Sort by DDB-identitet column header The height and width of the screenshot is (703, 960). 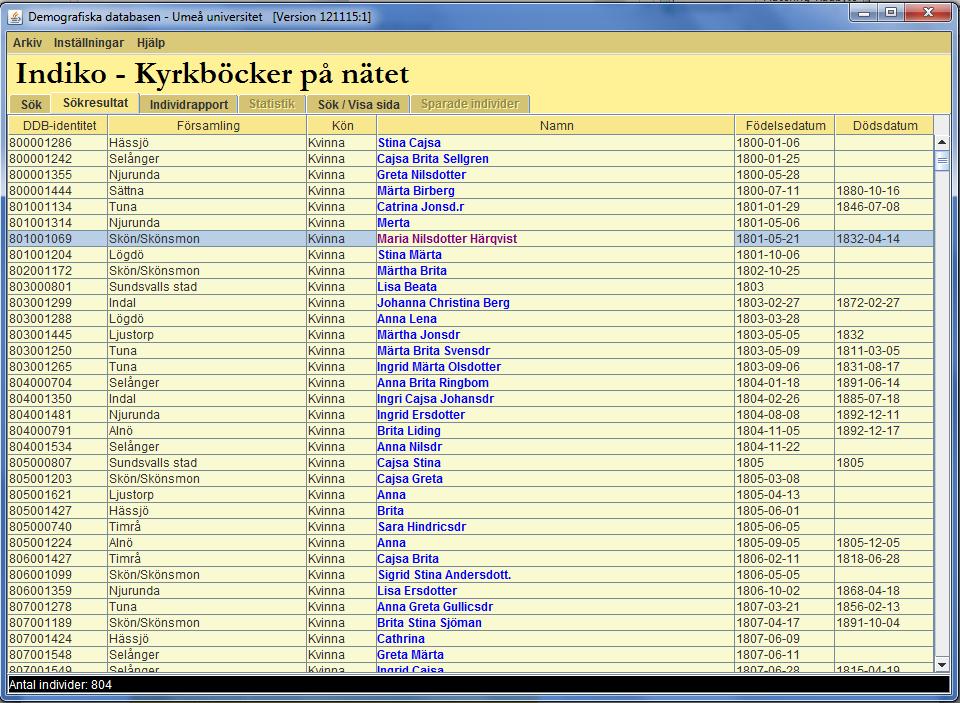point(59,126)
